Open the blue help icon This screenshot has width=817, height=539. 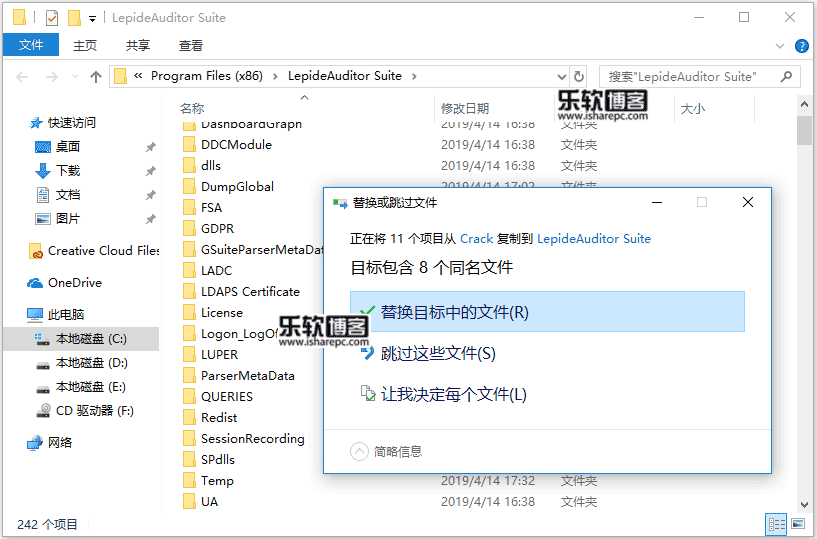click(x=801, y=46)
